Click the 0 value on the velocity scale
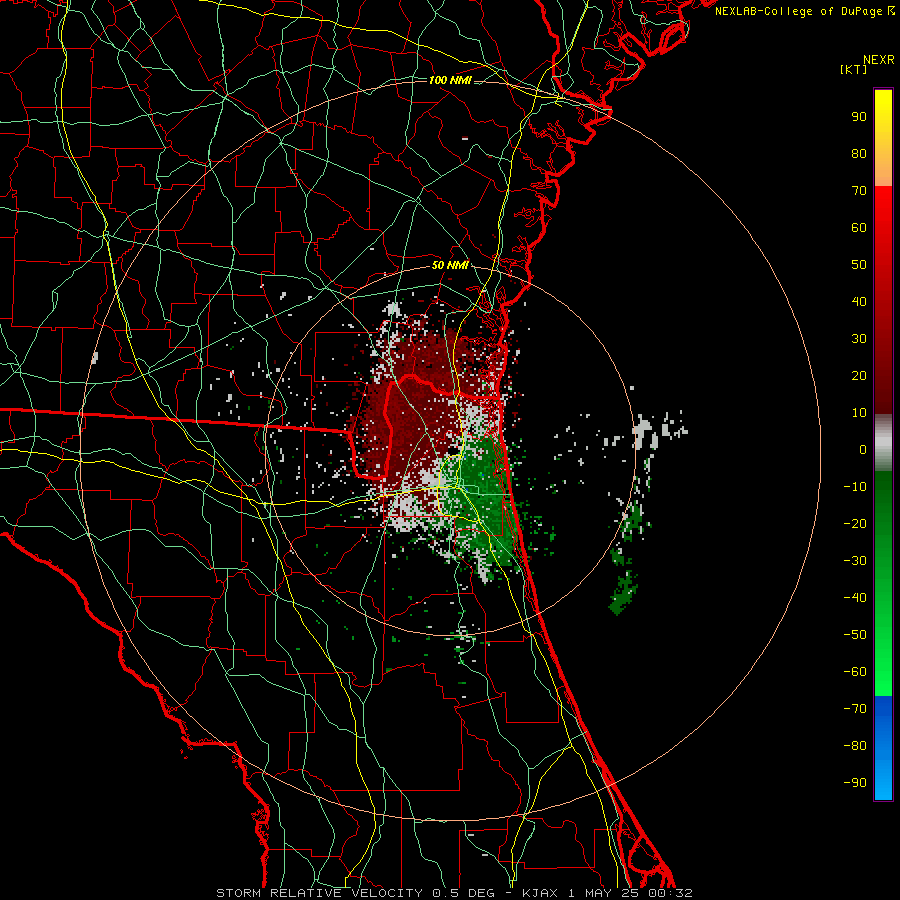 tap(863, 450)
